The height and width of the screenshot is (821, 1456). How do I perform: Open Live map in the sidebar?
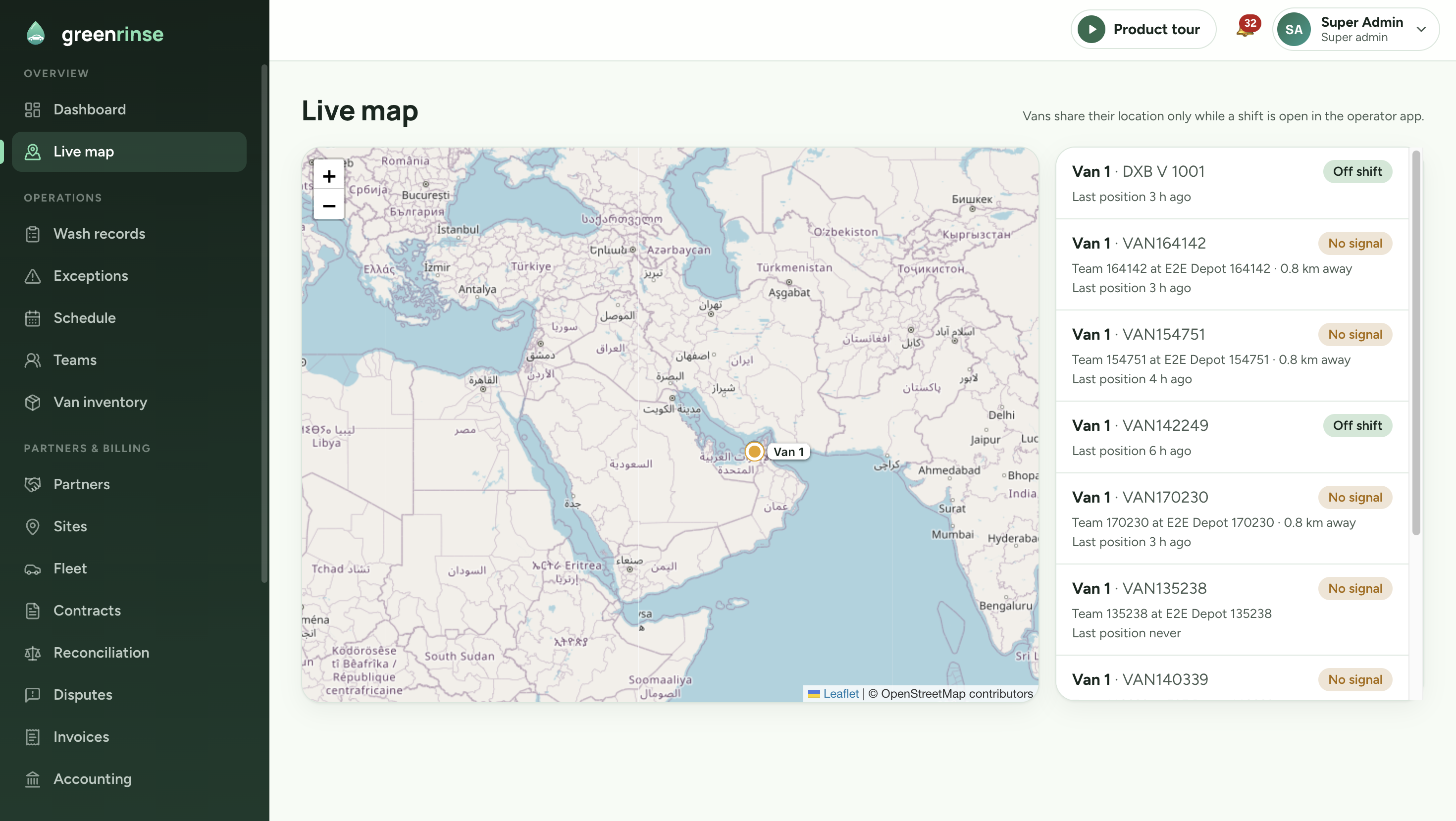pos(129,152)
